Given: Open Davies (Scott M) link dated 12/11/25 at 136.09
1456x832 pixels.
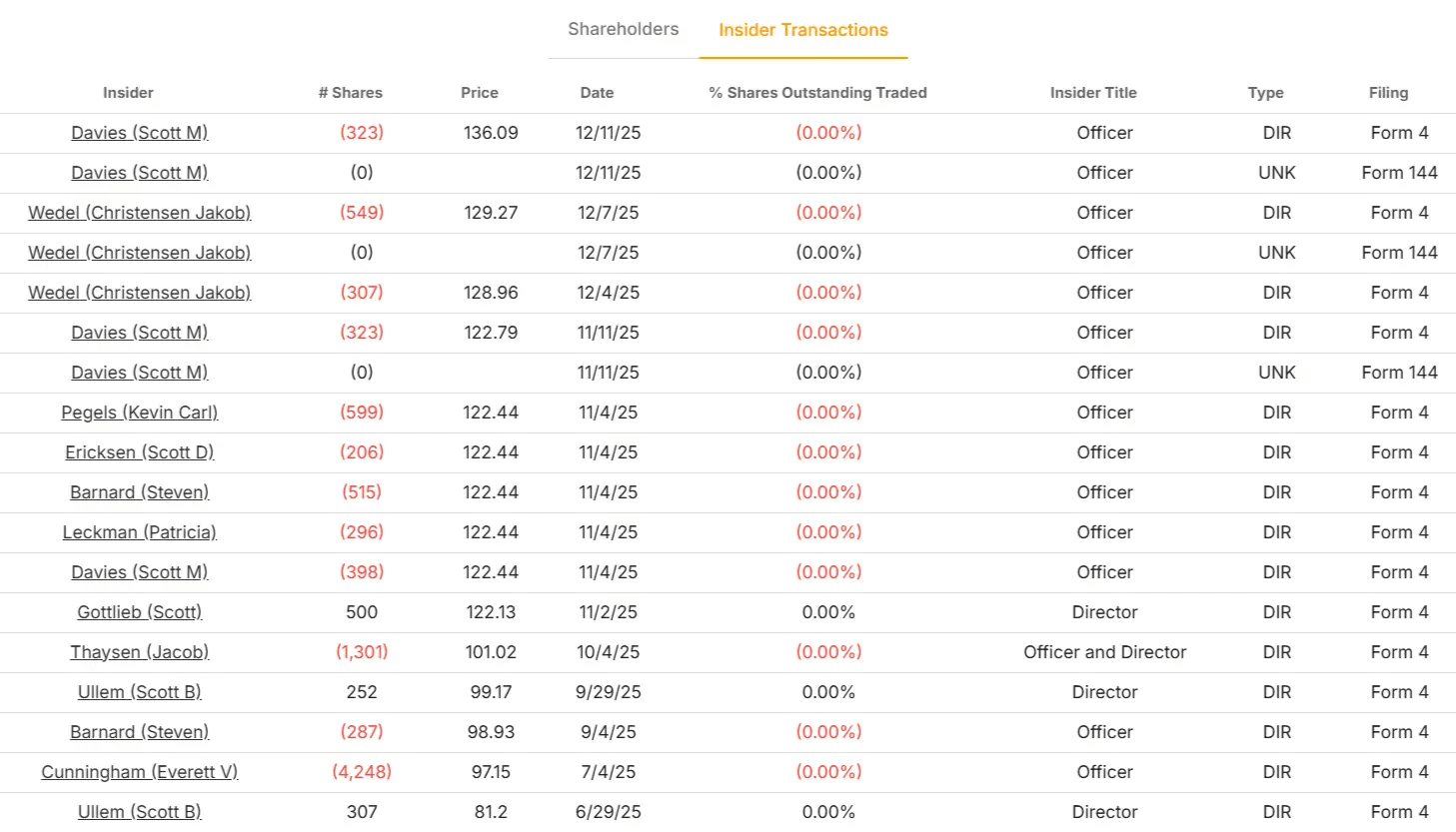Looking at the screenshot, I should tap(140, 133).
